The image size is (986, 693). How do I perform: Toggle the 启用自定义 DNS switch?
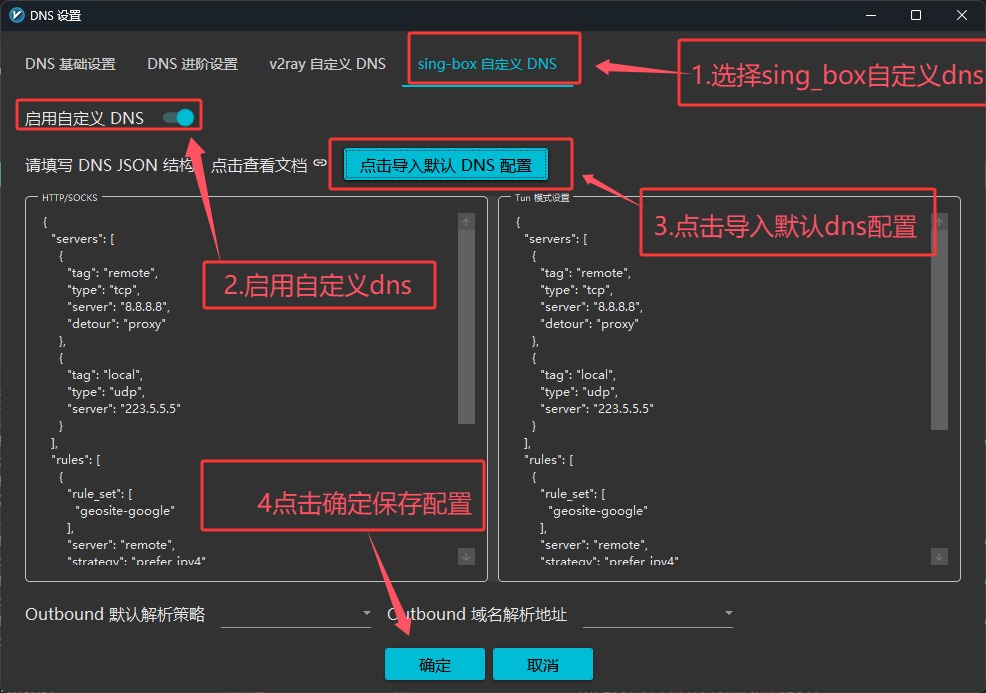[x=179, y=118]
